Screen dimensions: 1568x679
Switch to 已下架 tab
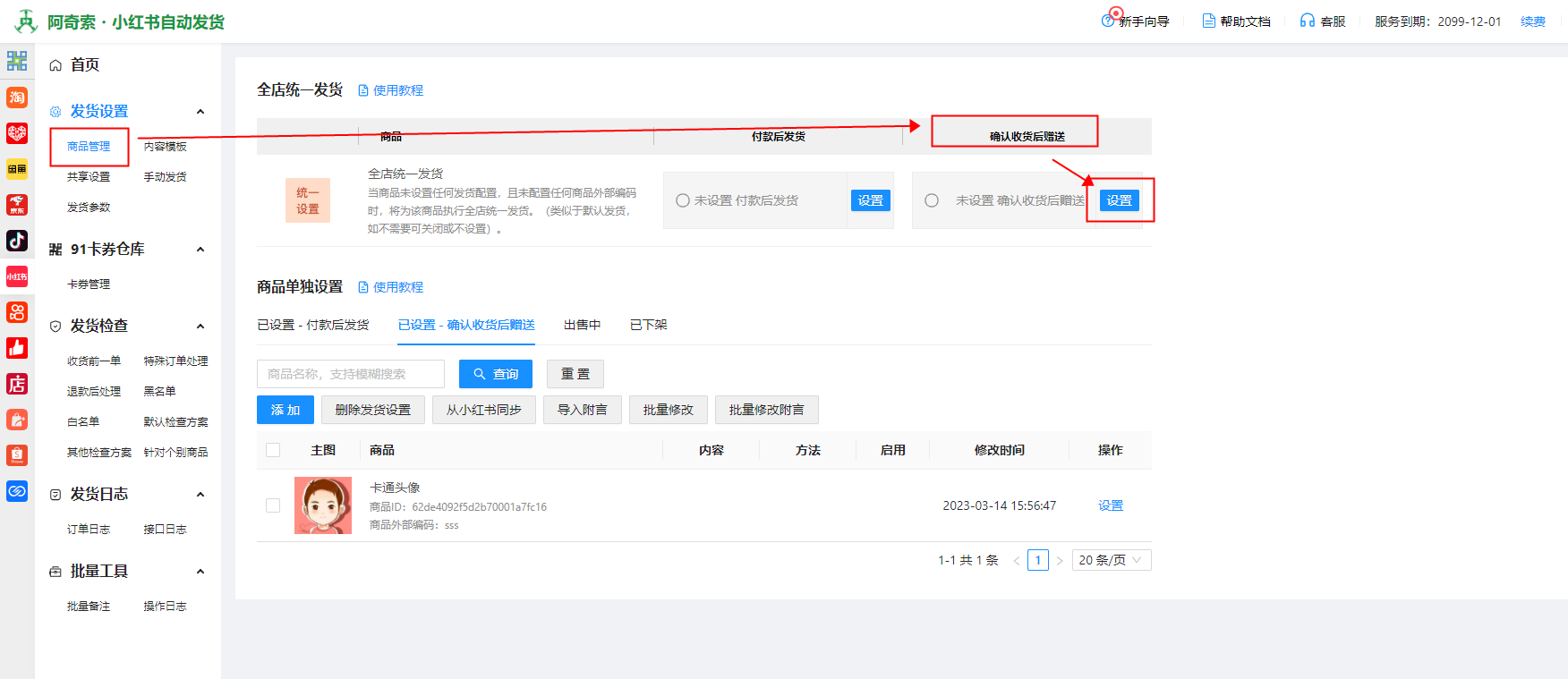pos(649,325)
